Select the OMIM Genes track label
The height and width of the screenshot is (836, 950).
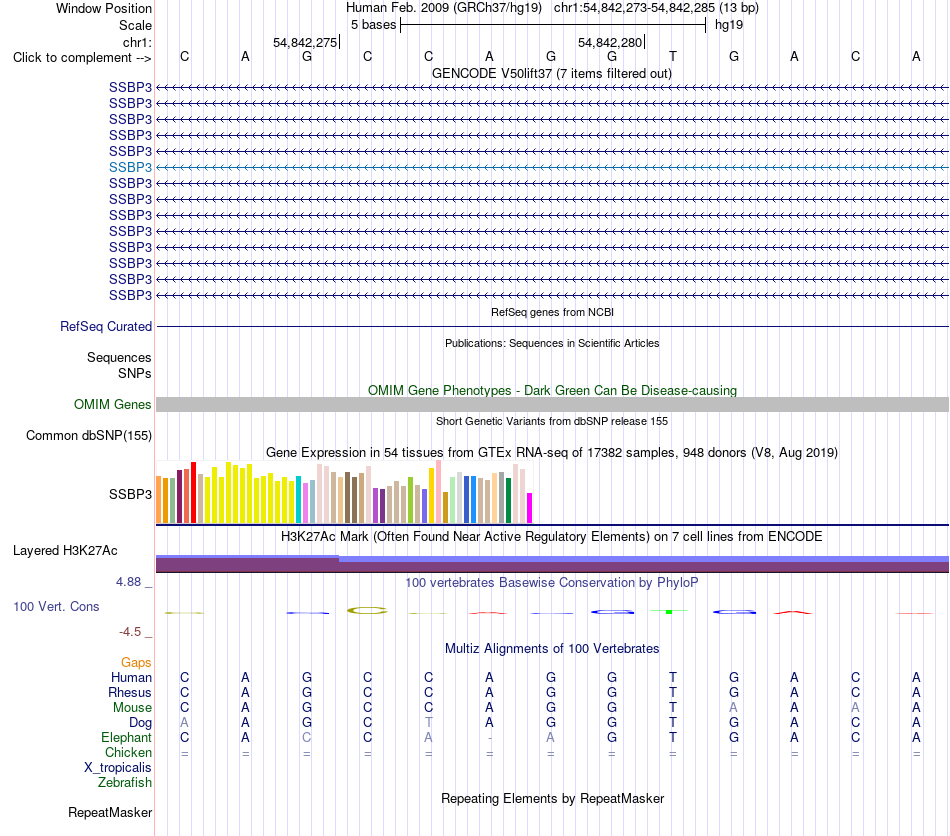(113, 405)
